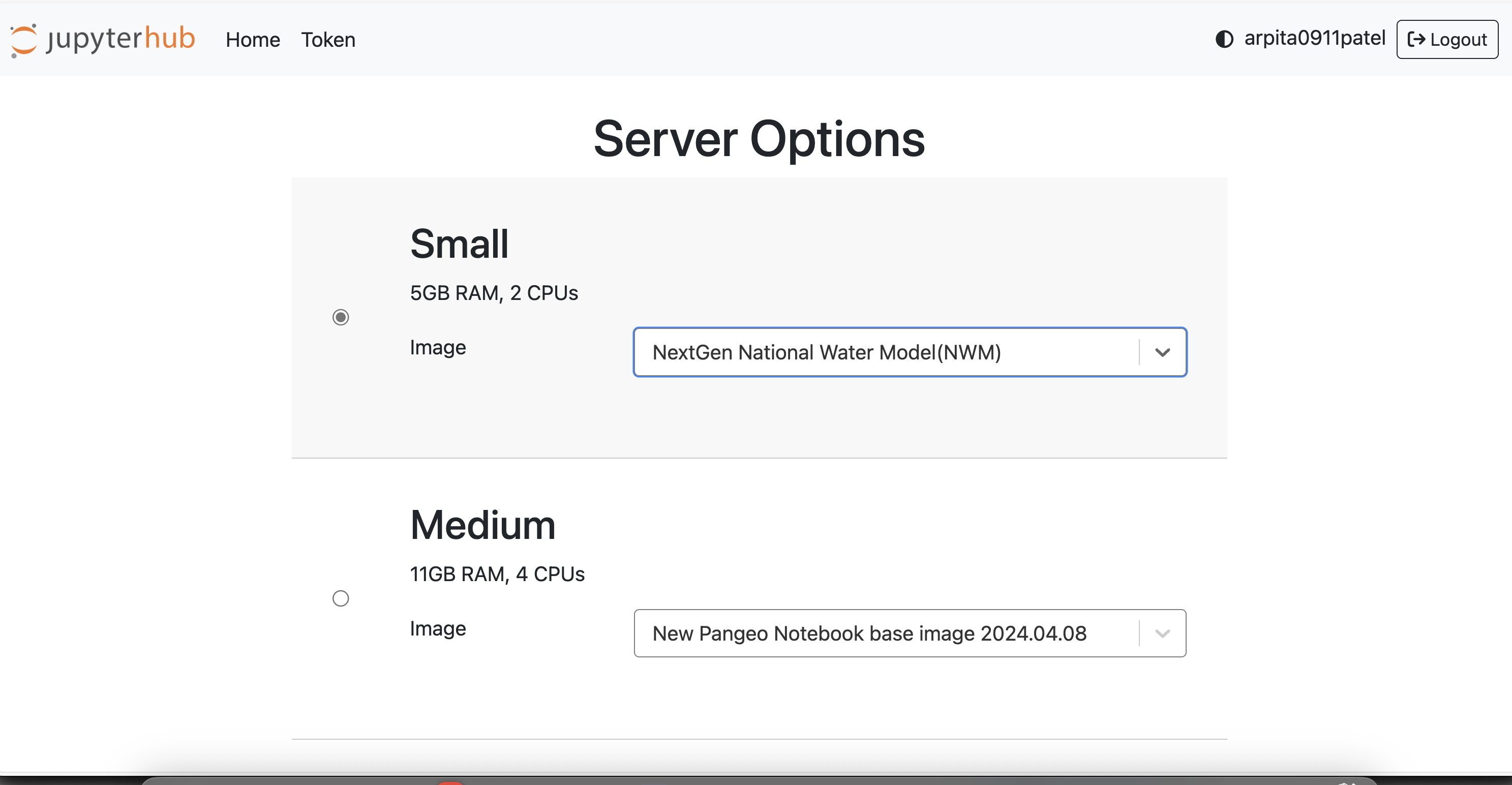Image resolution: width=1512 pixels, height=785 pixels.
Task: Toggle the dark/light theme half-circle icon
Action: tap(1224, 39)
